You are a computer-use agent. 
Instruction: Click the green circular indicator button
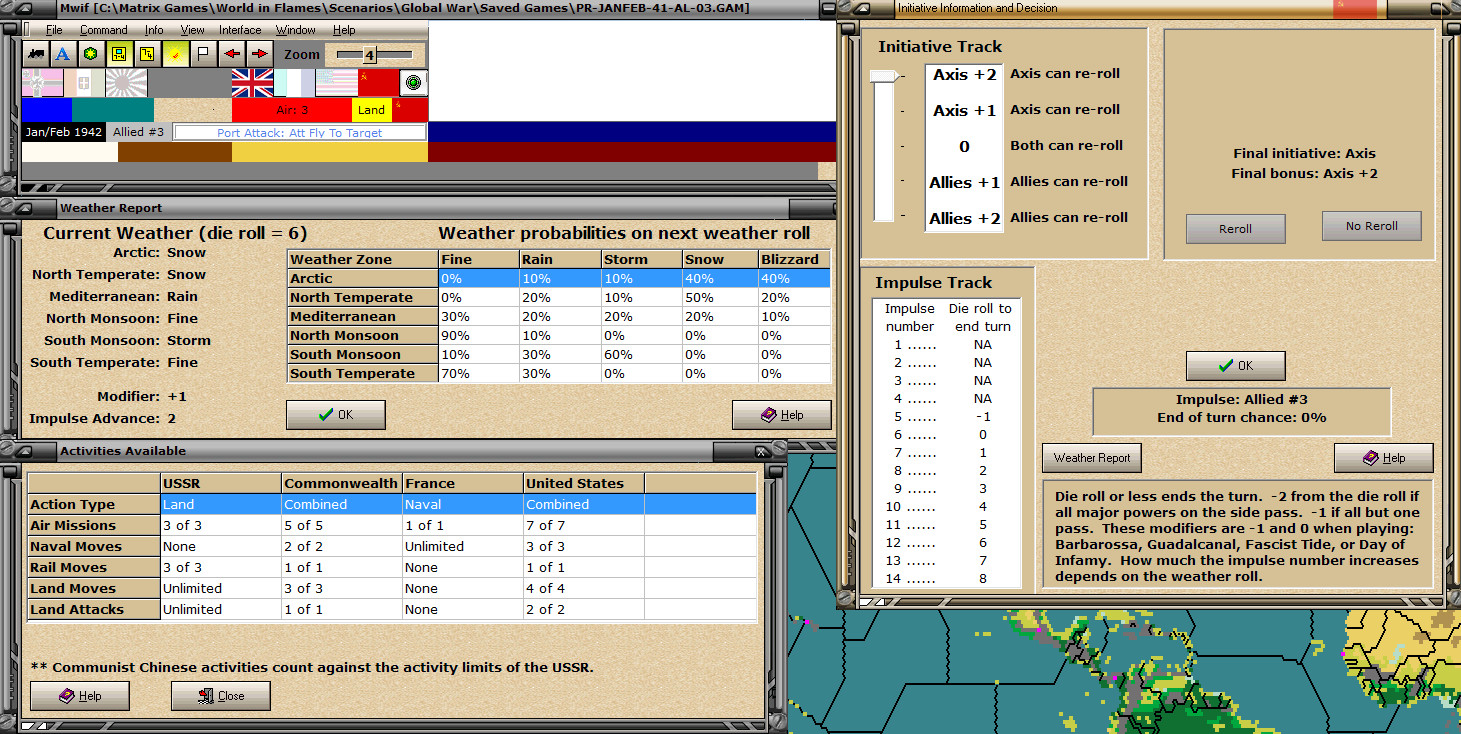pyautogui.click(x=414, y=83)
